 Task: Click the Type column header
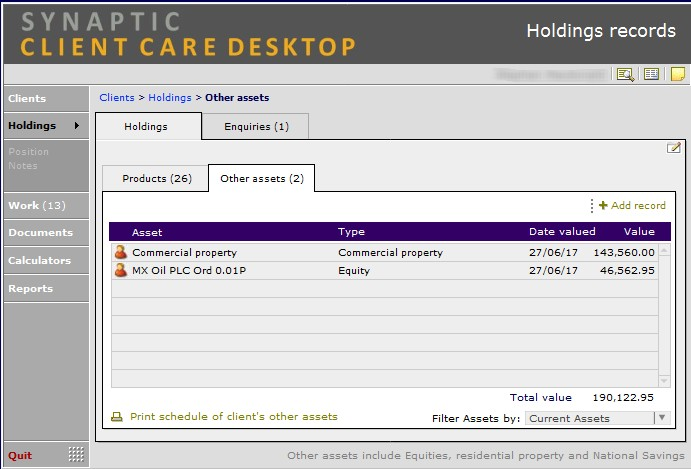351,232
